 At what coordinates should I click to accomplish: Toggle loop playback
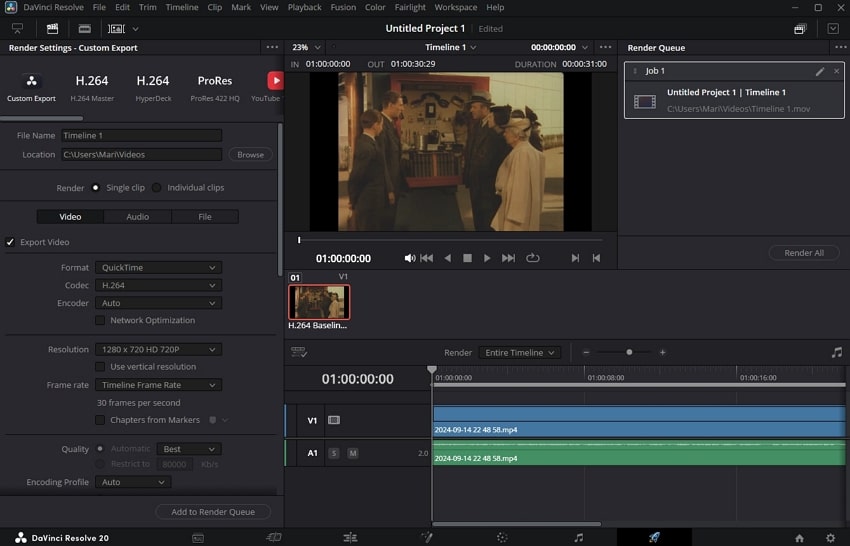(x=533, y=258)
